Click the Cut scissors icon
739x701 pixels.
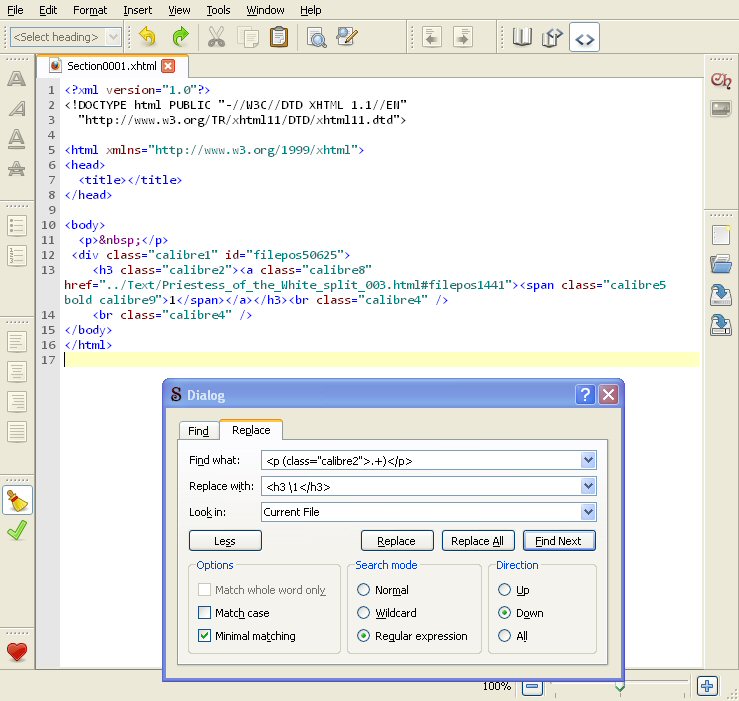[215, 37]
